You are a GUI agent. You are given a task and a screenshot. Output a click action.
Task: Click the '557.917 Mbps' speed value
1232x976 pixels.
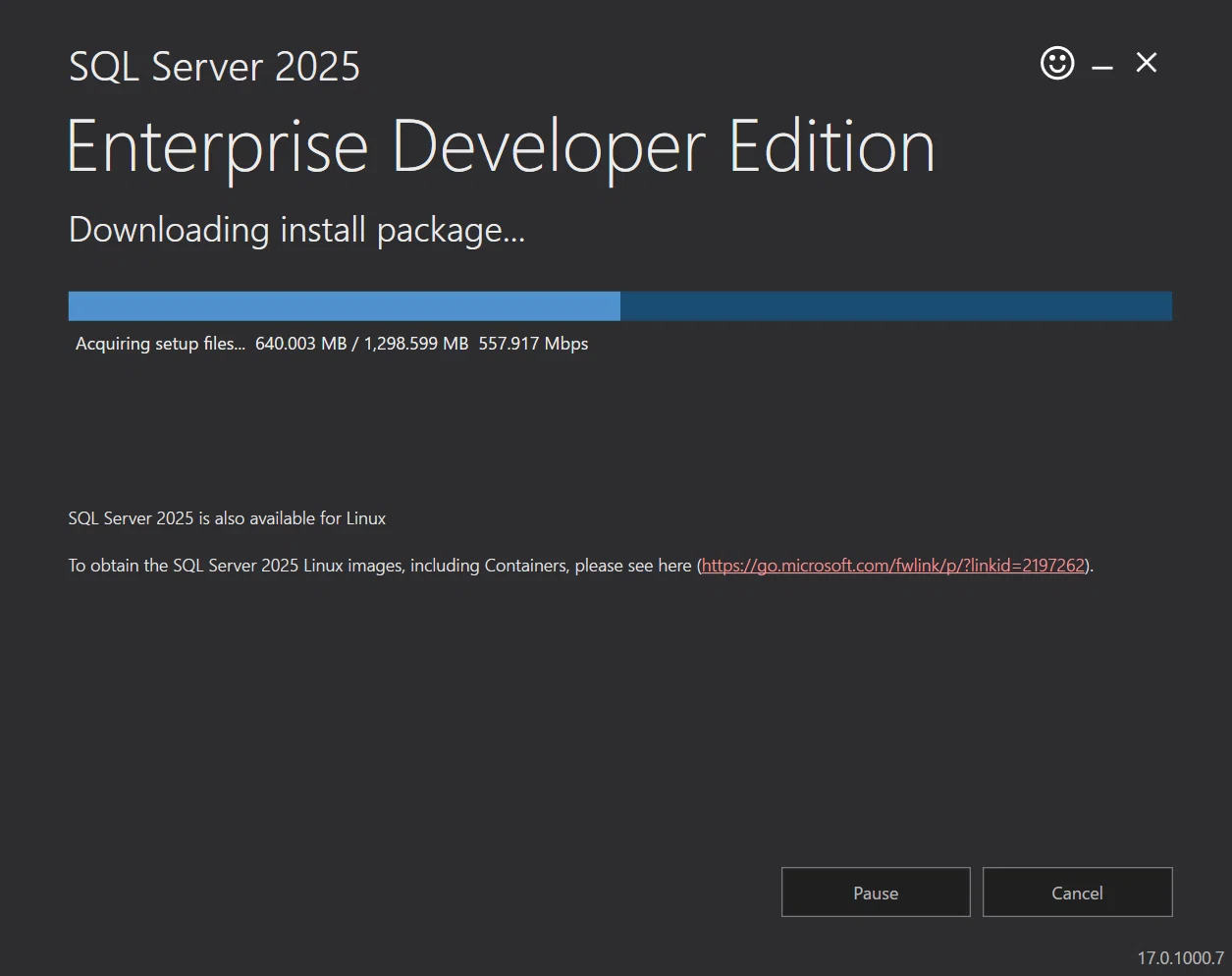(533, 344)
